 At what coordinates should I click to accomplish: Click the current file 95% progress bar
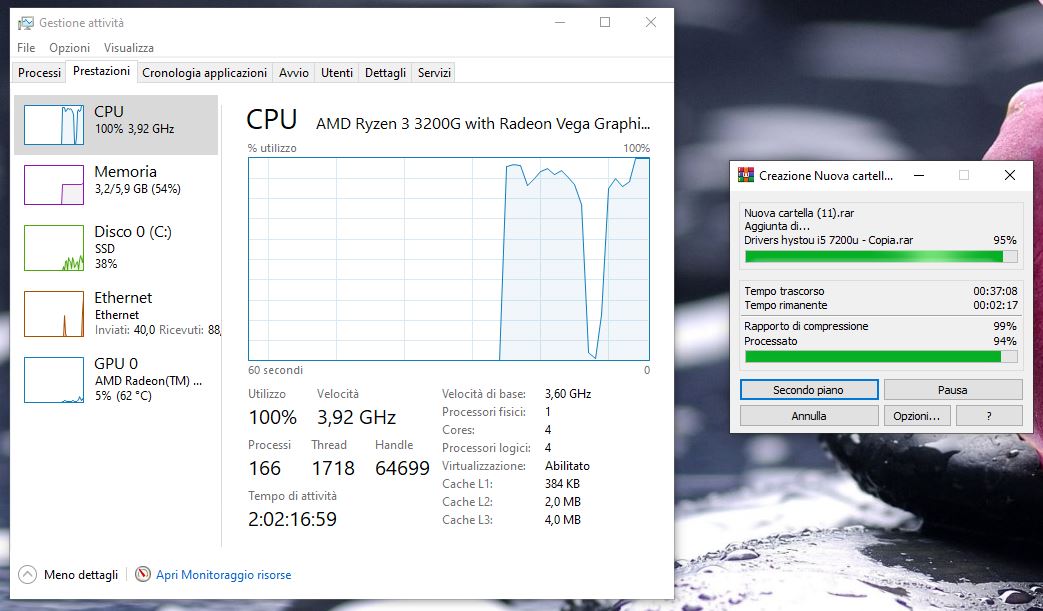click(x=881, y=257)
